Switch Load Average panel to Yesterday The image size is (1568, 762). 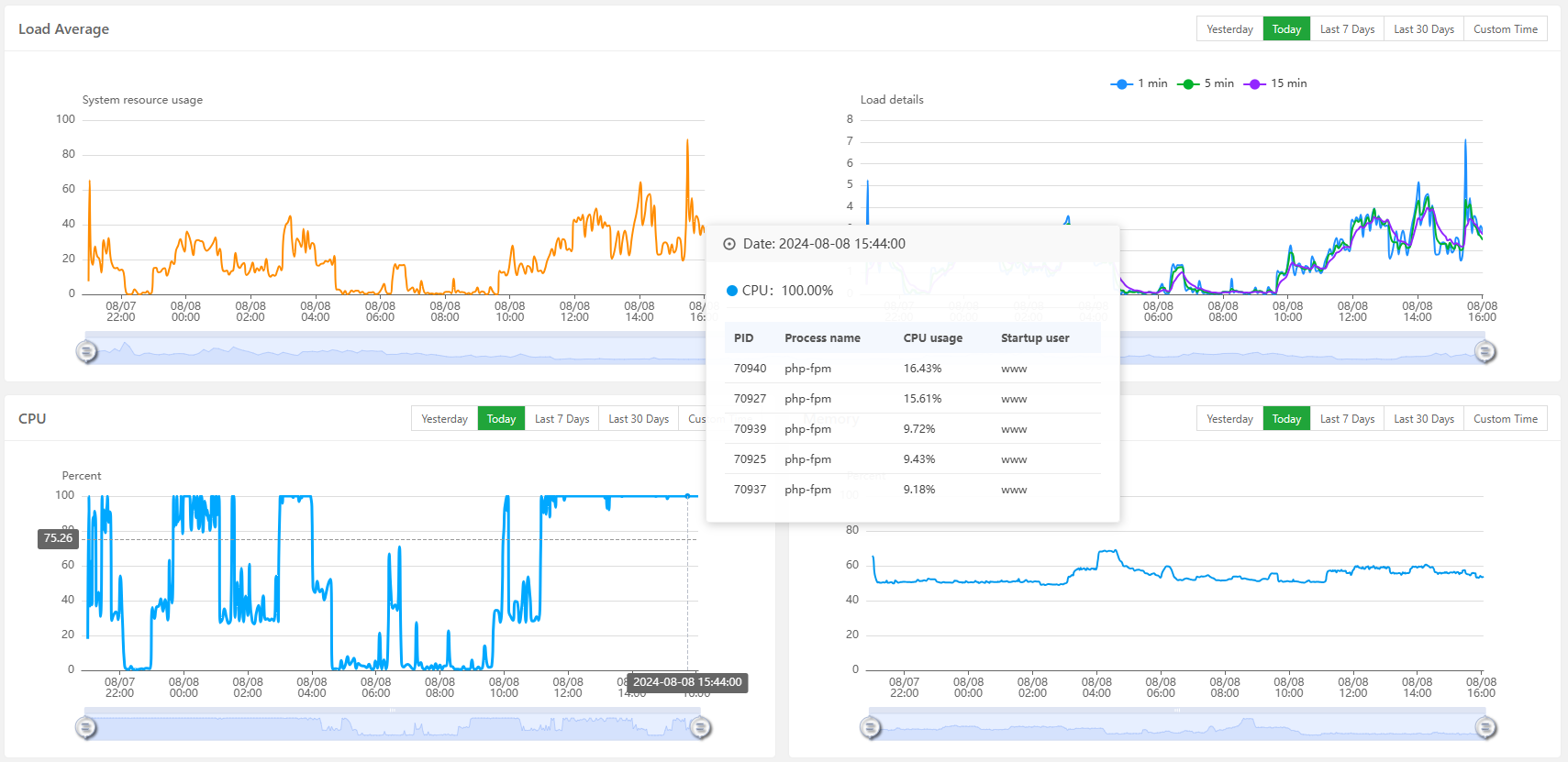point(1229,29)
